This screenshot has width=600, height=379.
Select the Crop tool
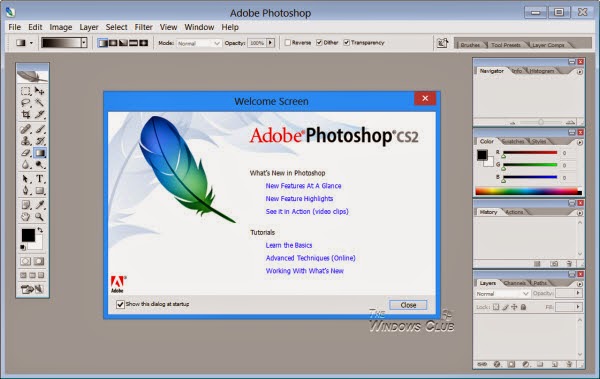pos(26,114)
